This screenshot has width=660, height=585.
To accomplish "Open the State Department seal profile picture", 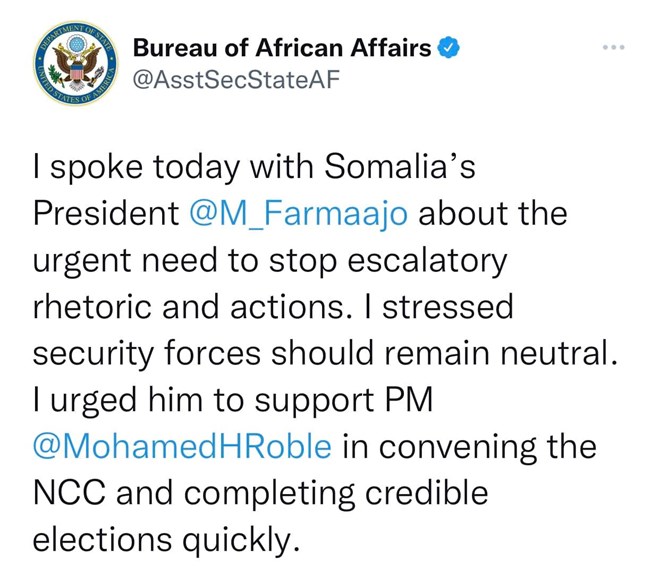I will point(68,63).
